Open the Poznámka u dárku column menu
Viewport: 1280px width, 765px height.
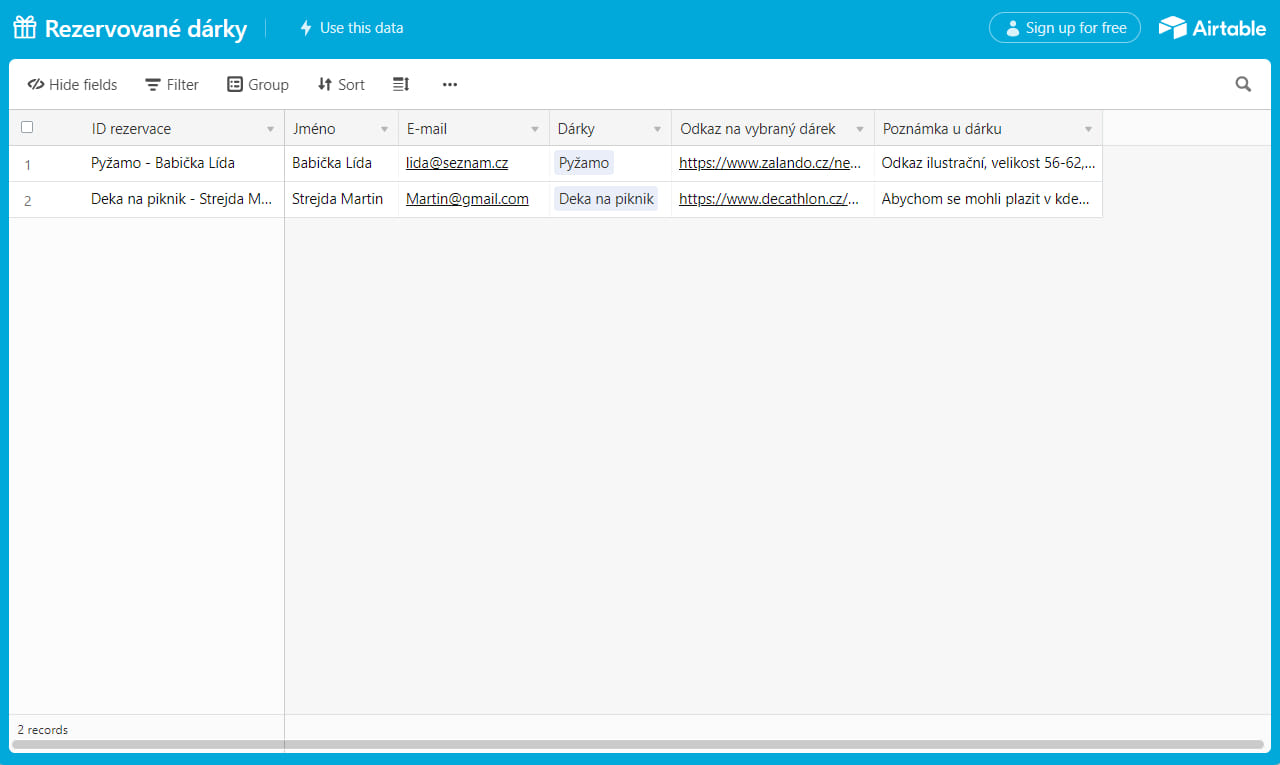click(1088, 129)
